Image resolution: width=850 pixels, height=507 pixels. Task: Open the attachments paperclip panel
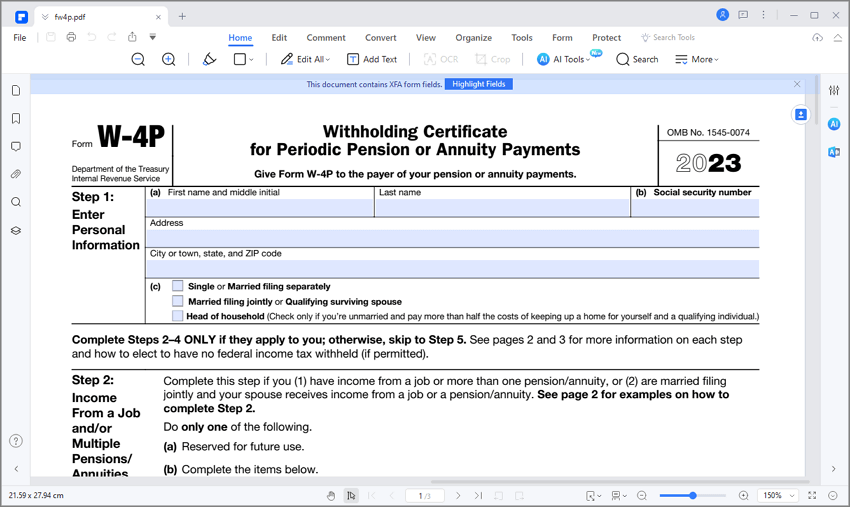(x=16, y=174)
